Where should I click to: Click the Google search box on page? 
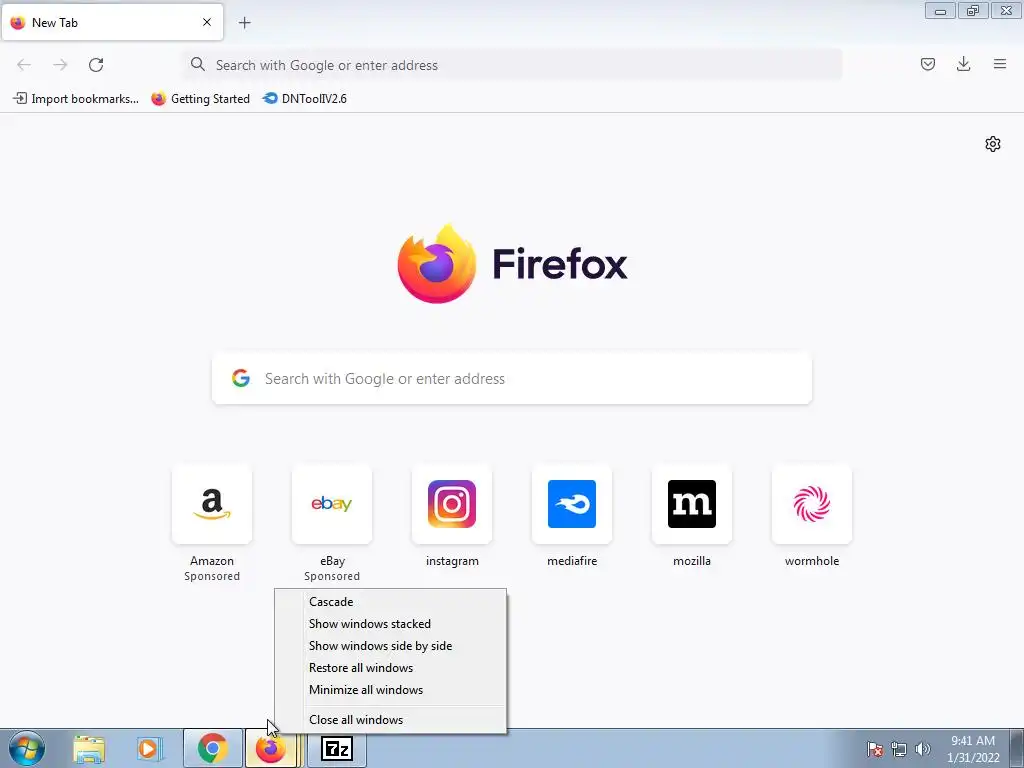pos(512,379)
